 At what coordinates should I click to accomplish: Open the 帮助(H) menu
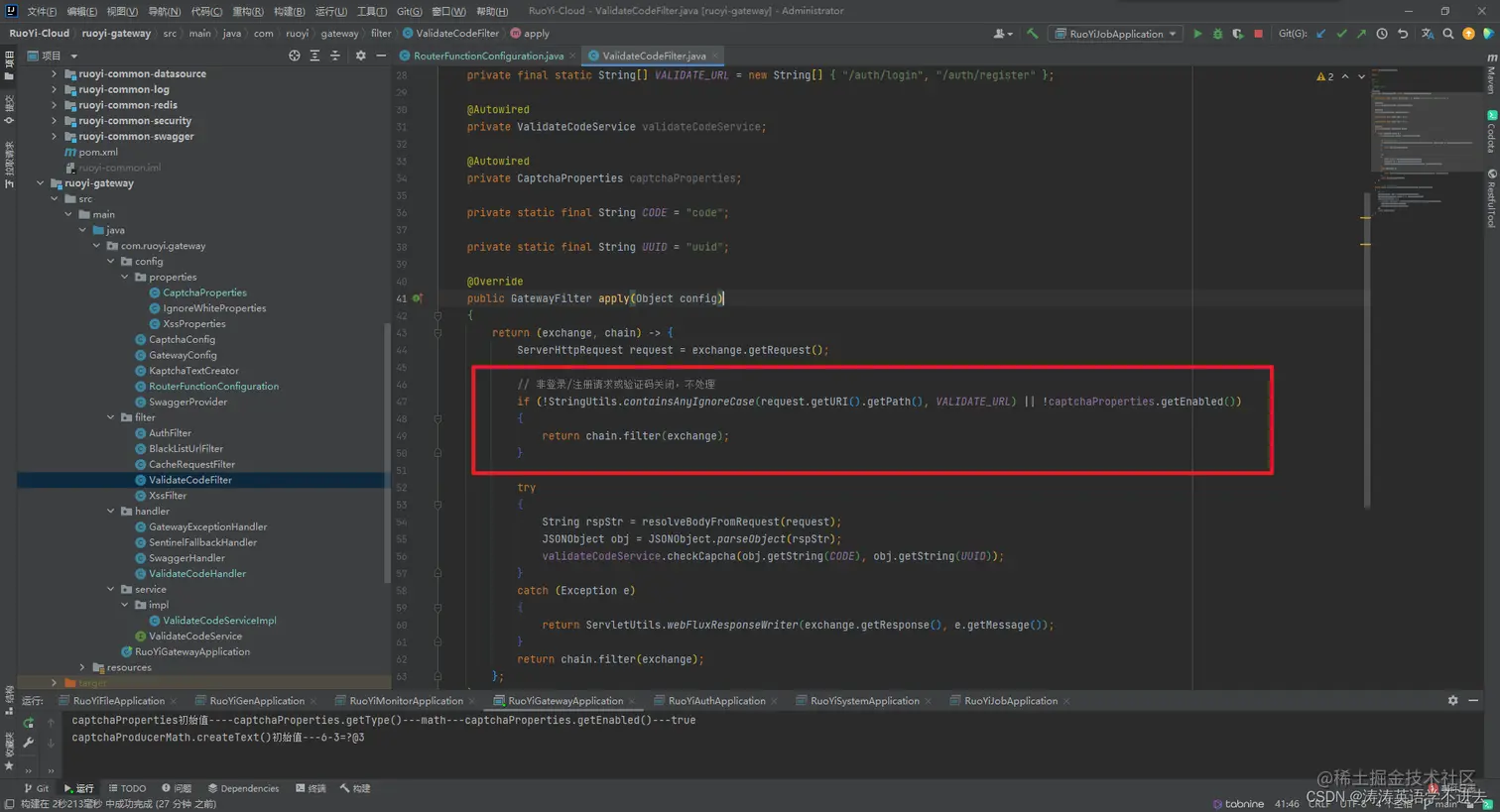[492, 11]
